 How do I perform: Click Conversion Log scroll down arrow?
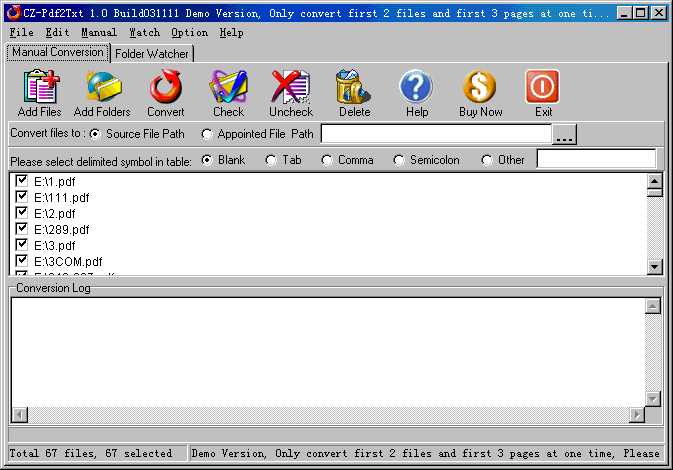click(x=652, y=399)
